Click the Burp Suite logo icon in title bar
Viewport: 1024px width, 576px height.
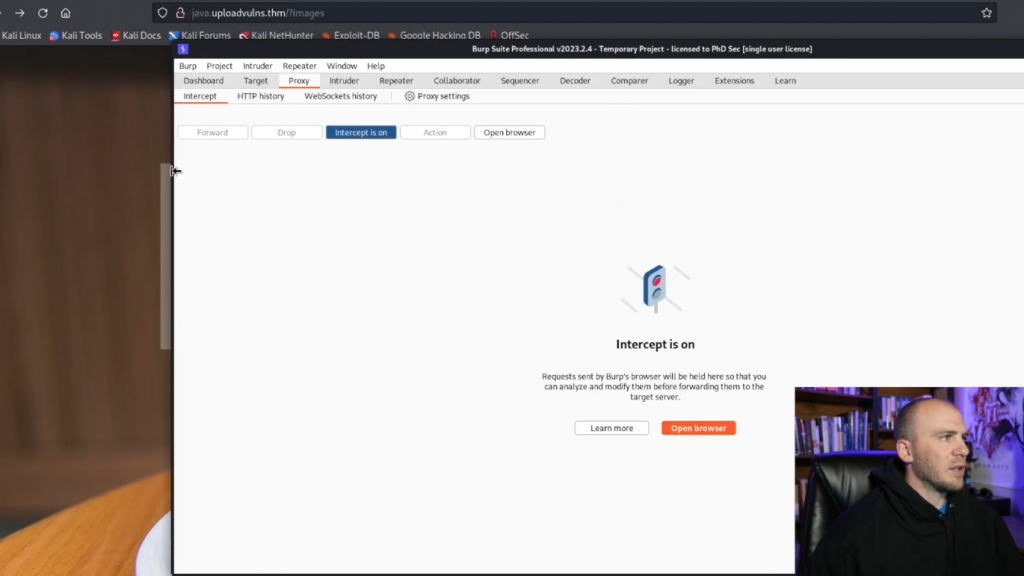click(x=183, y=49)
